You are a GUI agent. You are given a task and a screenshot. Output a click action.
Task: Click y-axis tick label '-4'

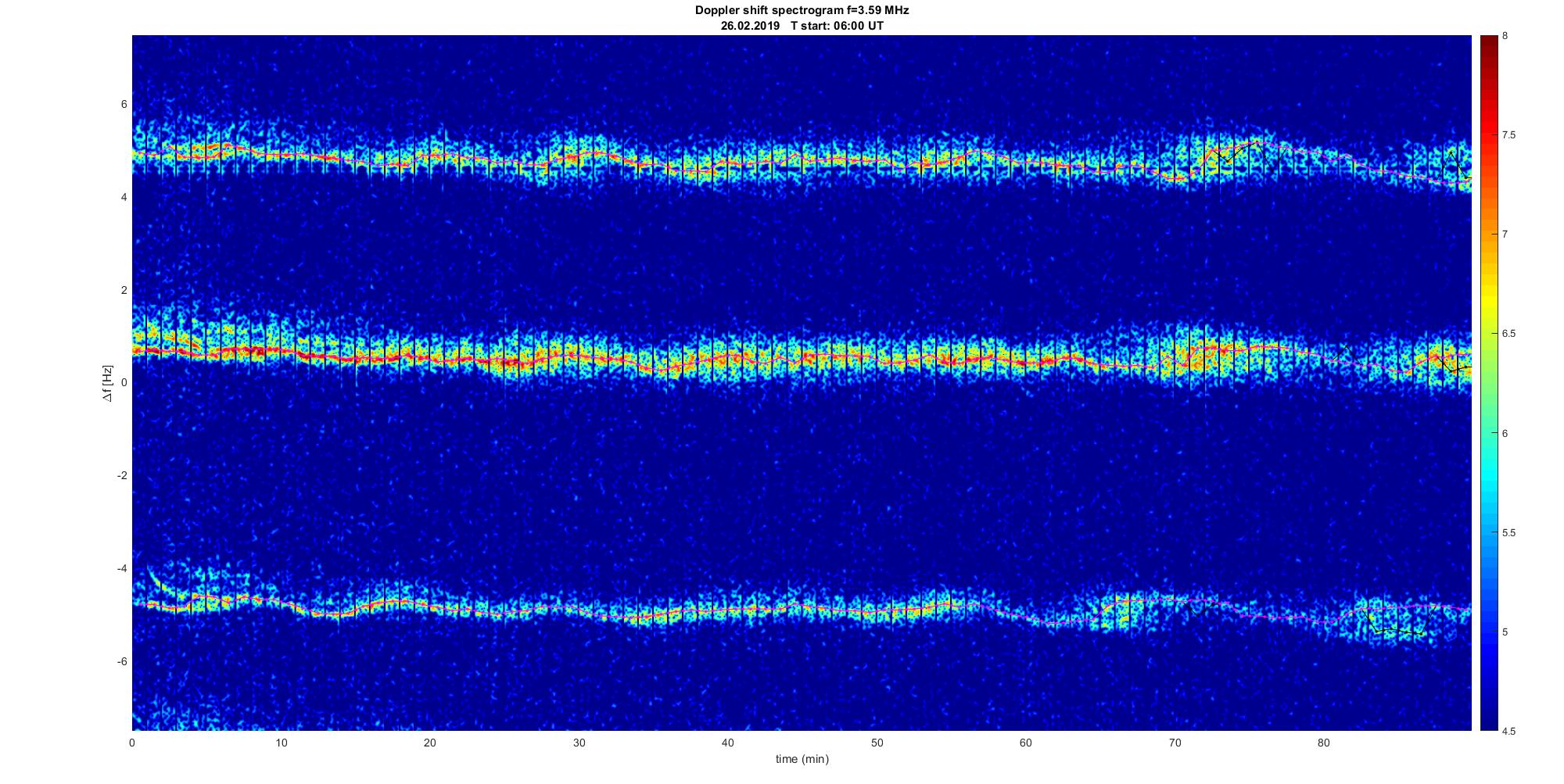[x=122, y=568]
